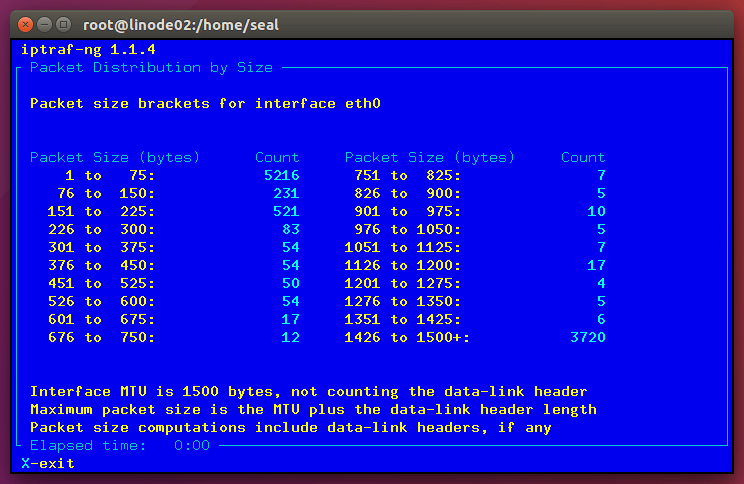The height and width of the screenshot is (484, 744).
Task: Click the row label 301 to 375
Action: click(x=102, y=248)
